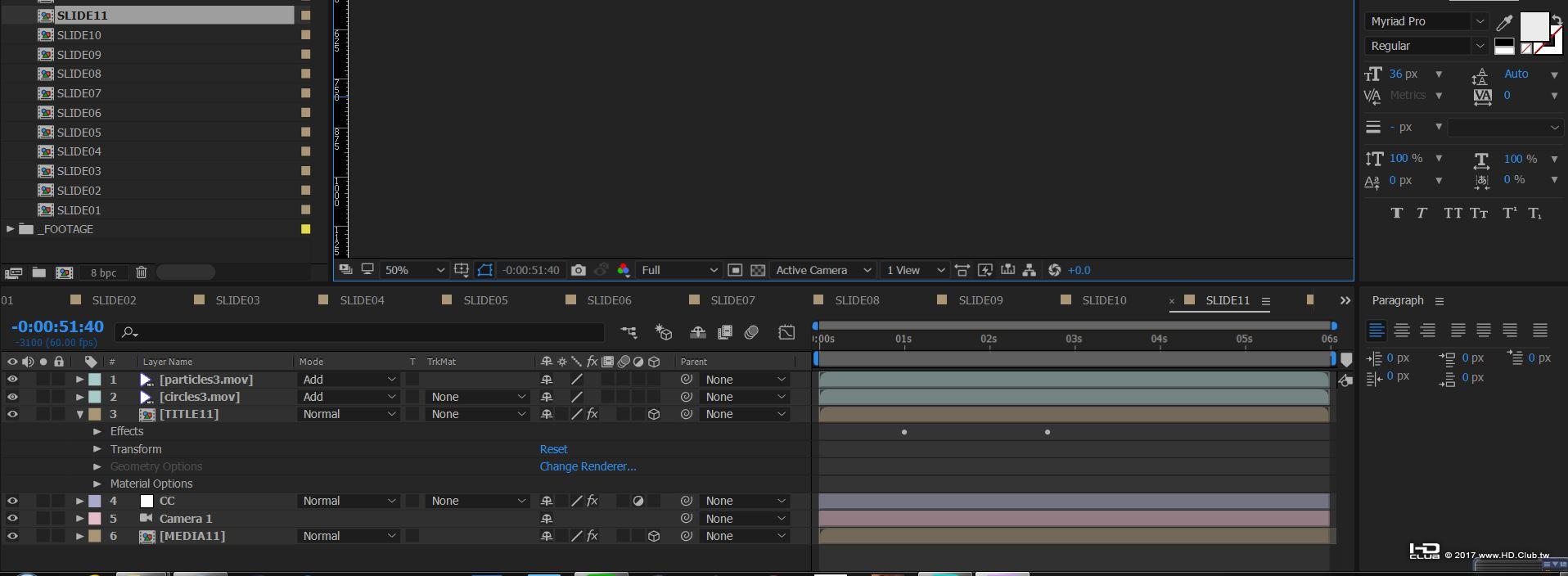The image size is (1568, 576).
Task: Click the Change Renderer link
Action: point(588,466)
